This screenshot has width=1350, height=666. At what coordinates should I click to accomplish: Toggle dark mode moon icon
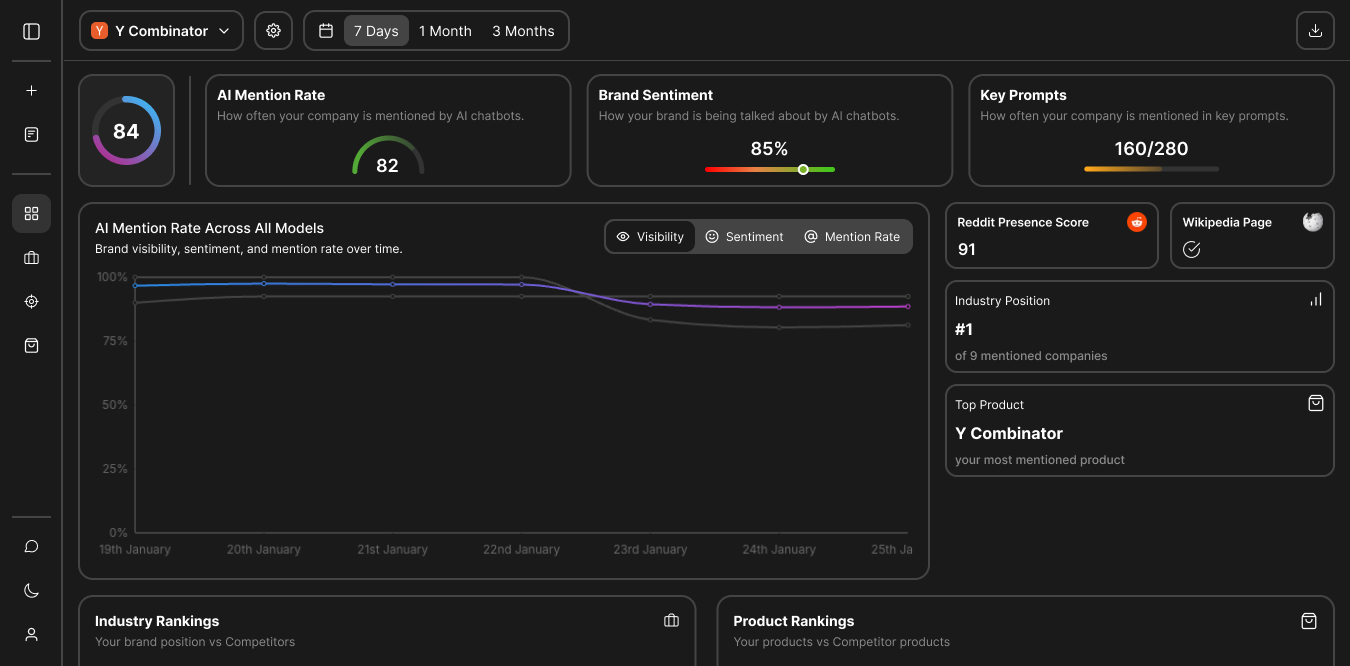31,590
